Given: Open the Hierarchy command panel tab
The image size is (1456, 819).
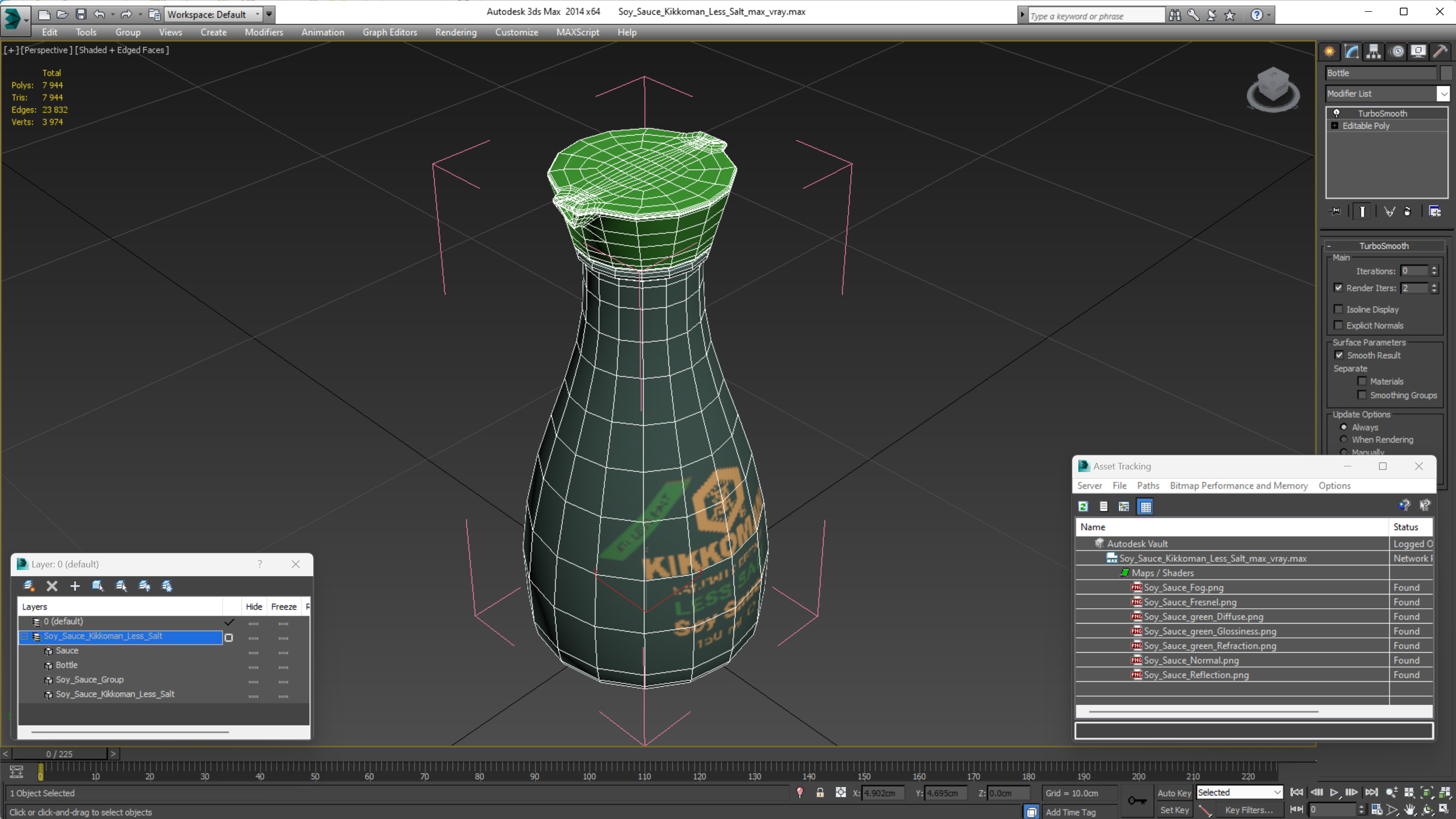Looking at the screenshot, I should tap(1373, 52).
